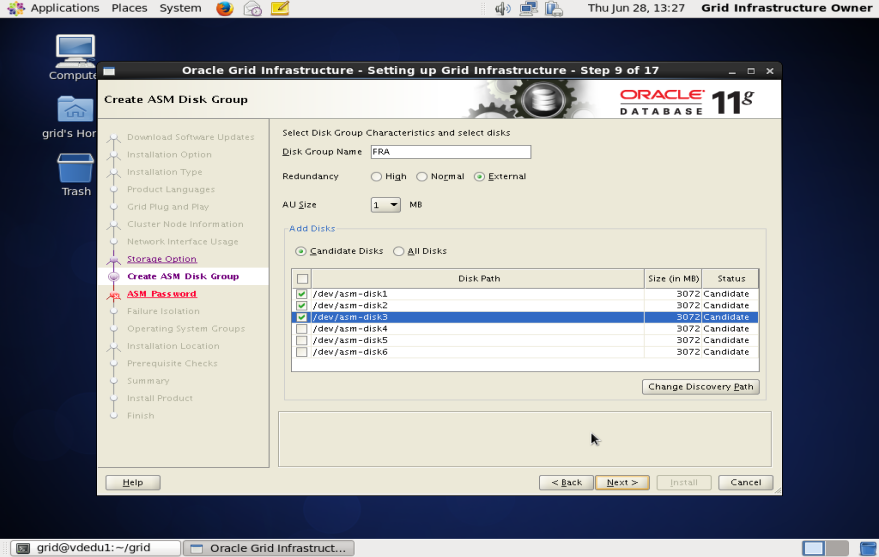Go to ASM Password step link
Image resolution: width=879 pixels, height=557 pixels.
pos(161,294)
